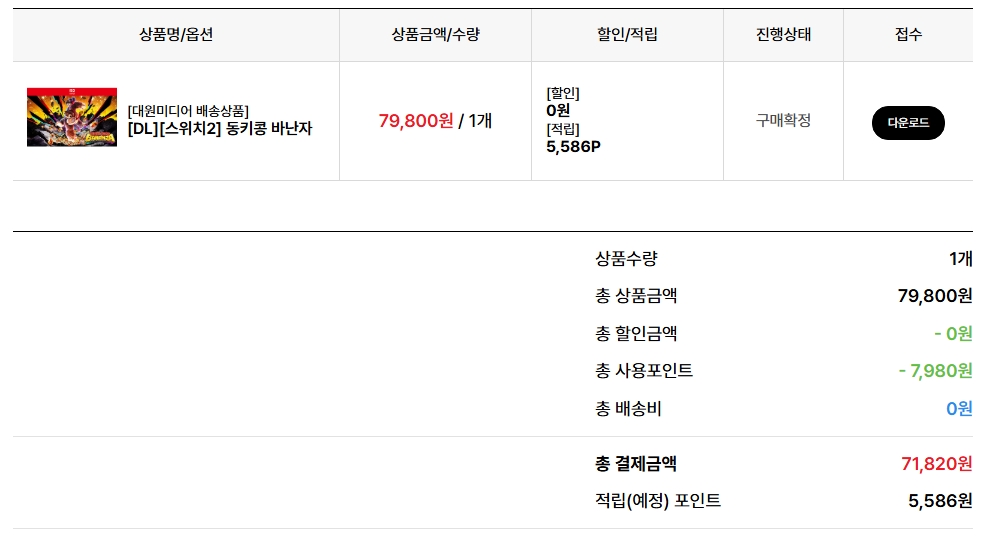Select the 할인/적립 column header
This screenshot has height=543, width=981.
tap(628, 34)
